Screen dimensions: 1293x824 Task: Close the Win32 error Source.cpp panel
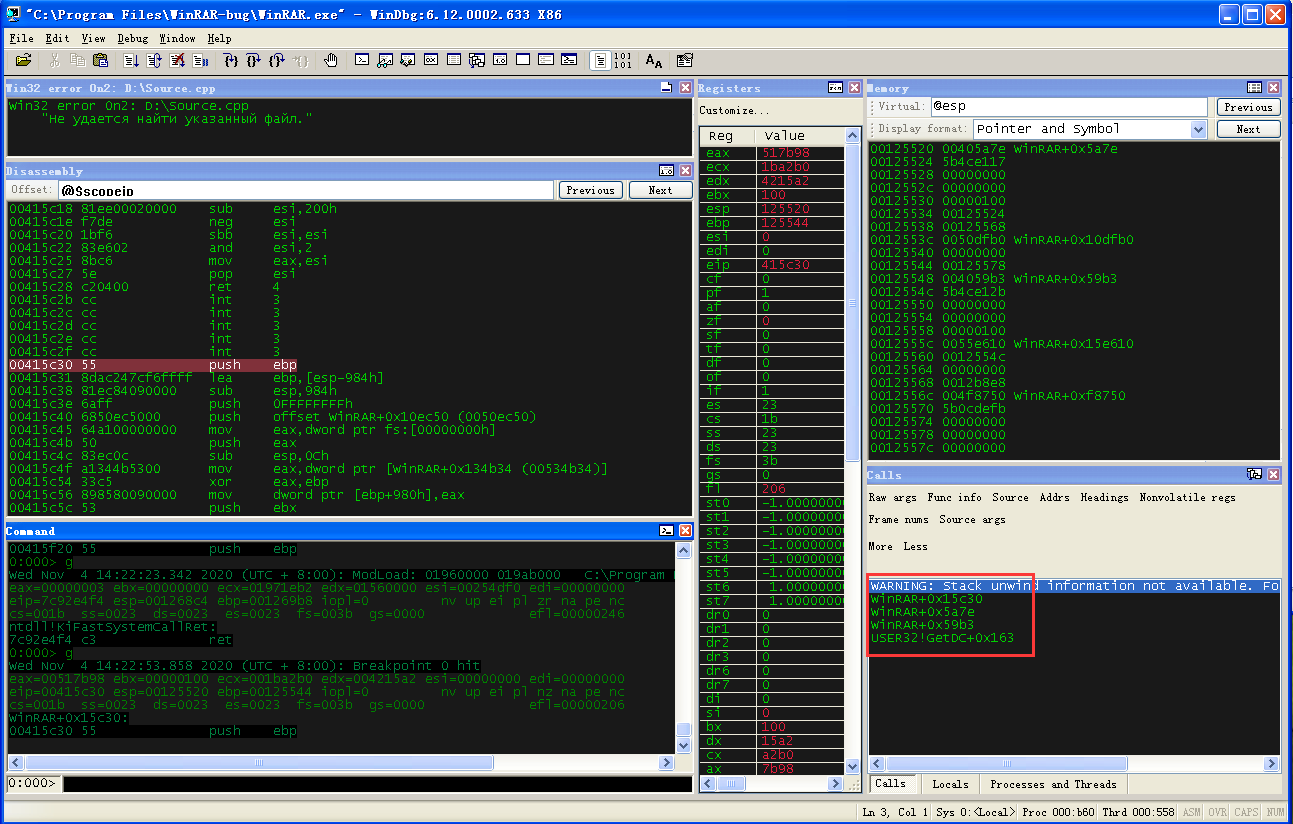[x=685, y=88]
